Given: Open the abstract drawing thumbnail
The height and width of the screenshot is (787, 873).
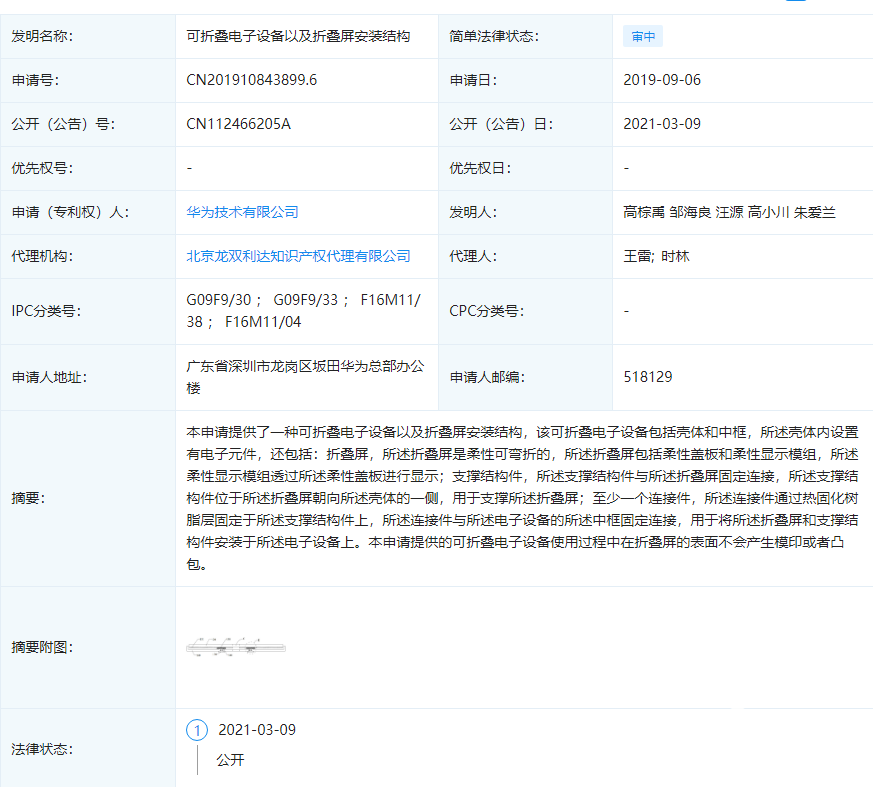Looking at the screenshot, I should point(236,647).
